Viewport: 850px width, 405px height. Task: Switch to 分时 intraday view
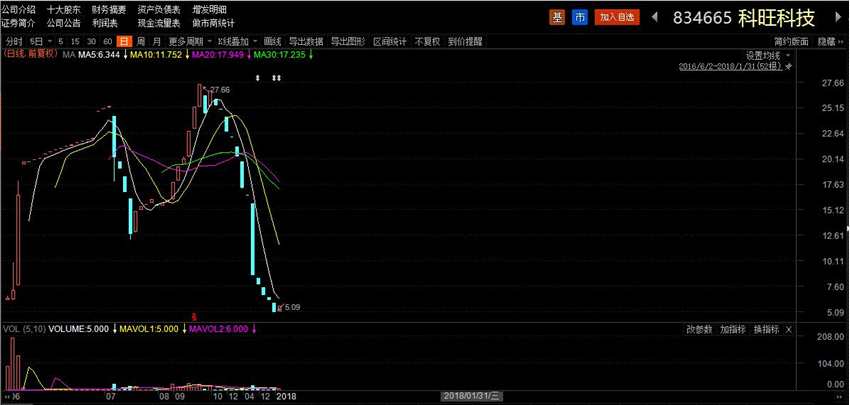click(14, 41)
